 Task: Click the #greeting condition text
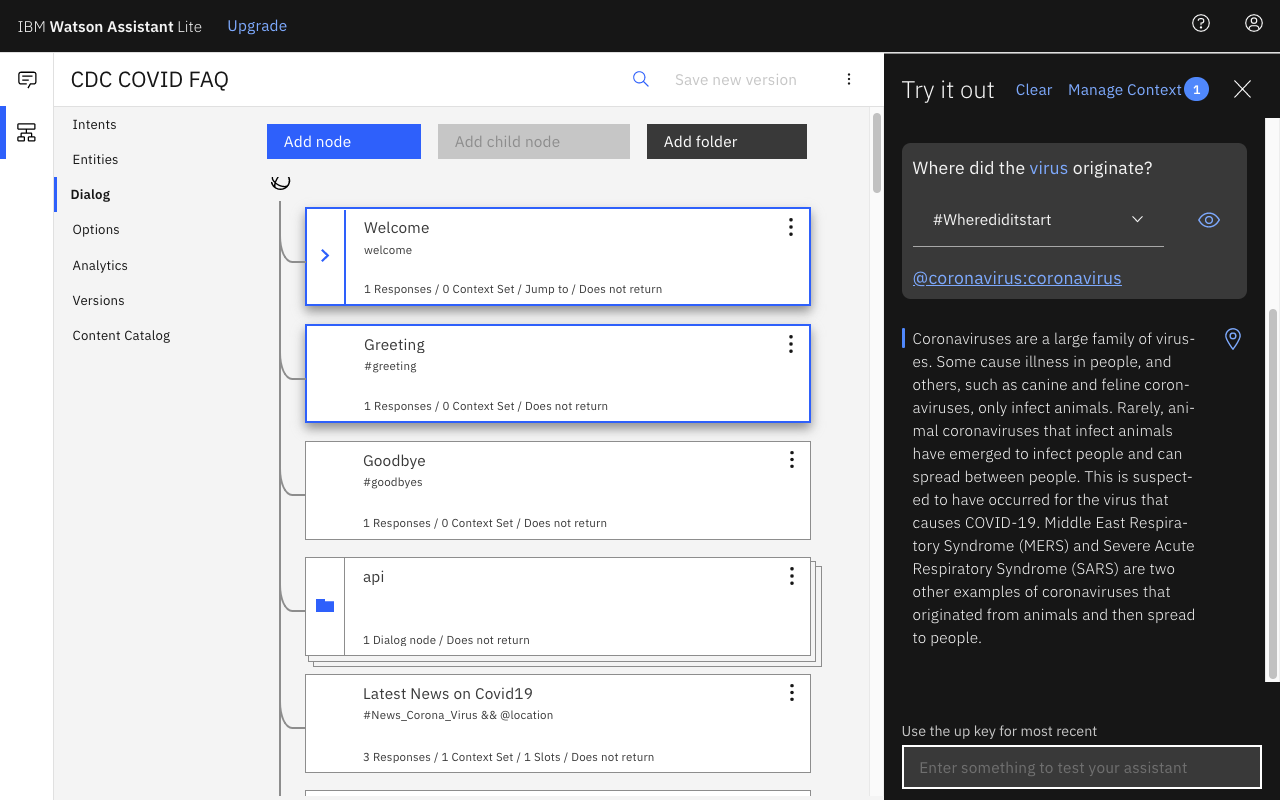(390, 366)
